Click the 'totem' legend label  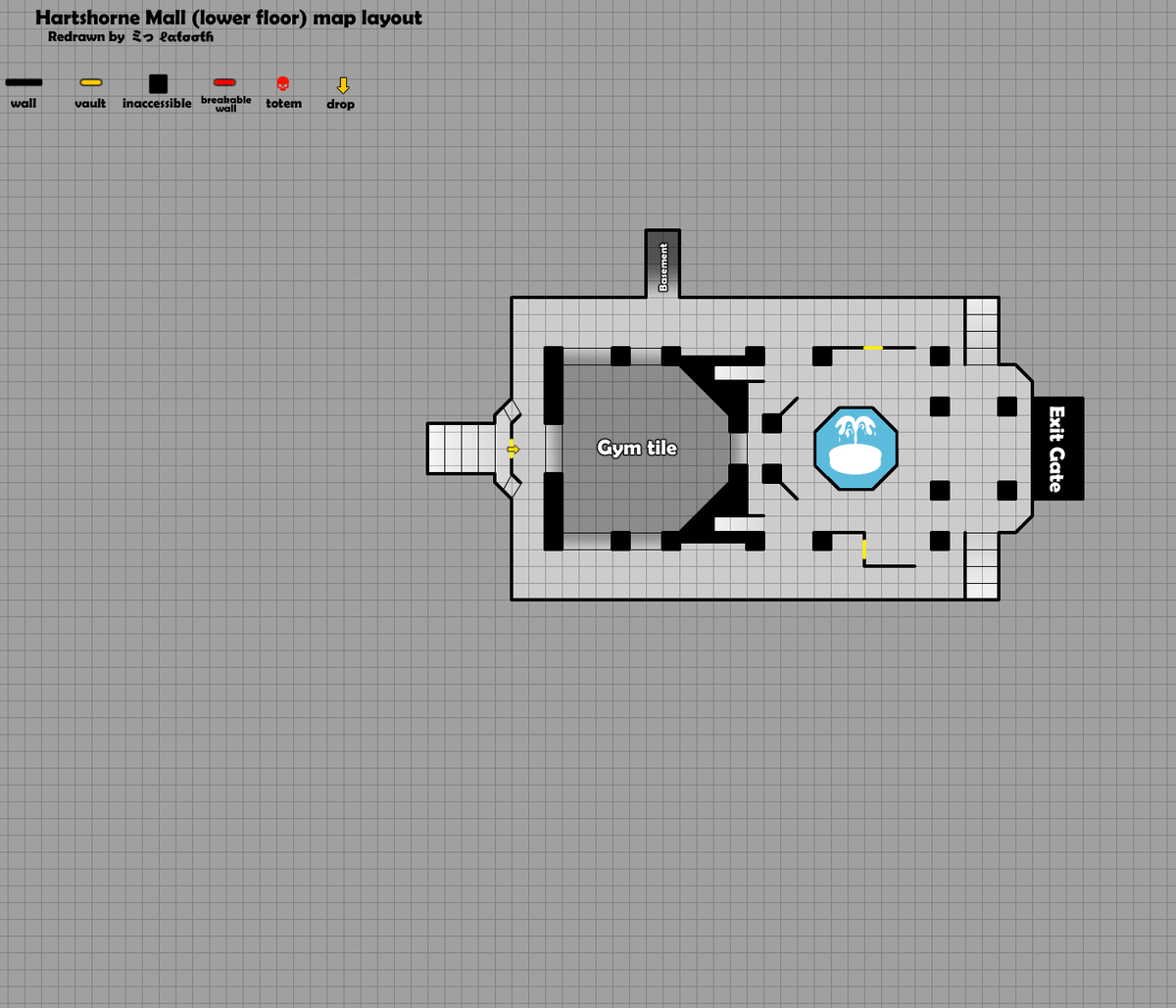click(284, 103)
